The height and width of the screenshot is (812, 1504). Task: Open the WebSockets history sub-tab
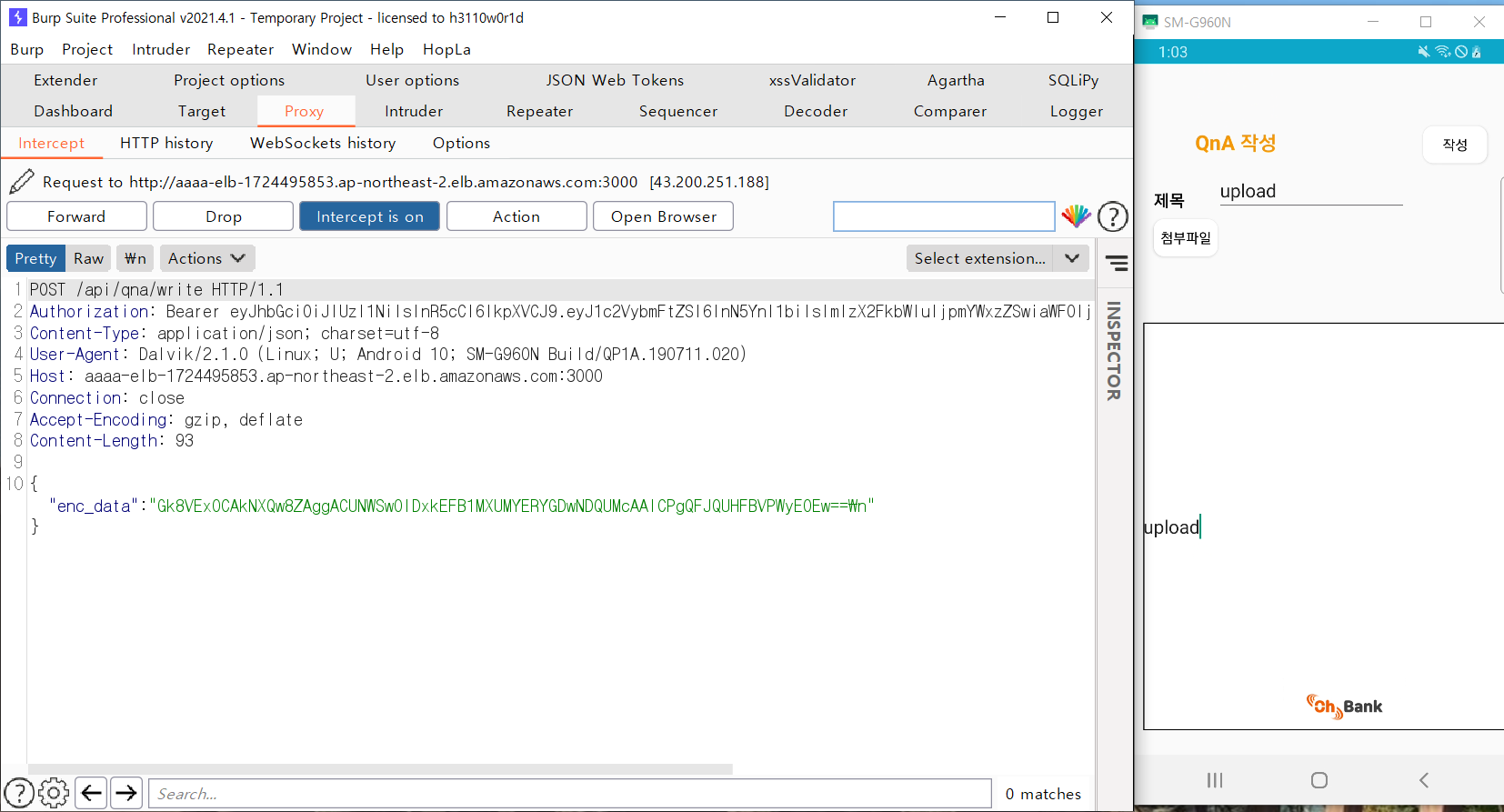323,143
